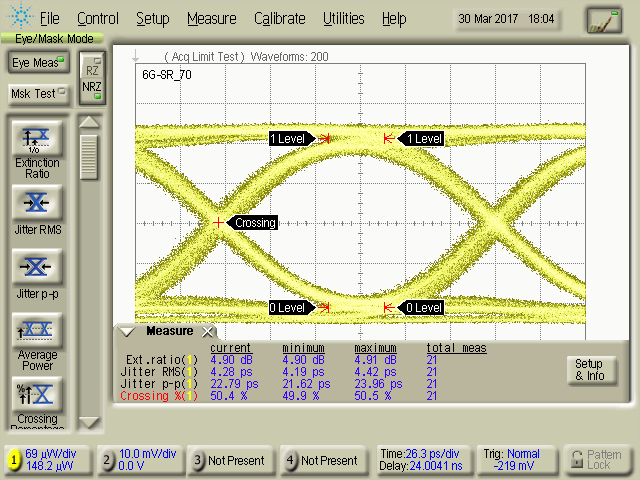The height and width of the screenshot is (480, 640).
Task: Open the Setup & Info dialog
Action: pos(590,370)
